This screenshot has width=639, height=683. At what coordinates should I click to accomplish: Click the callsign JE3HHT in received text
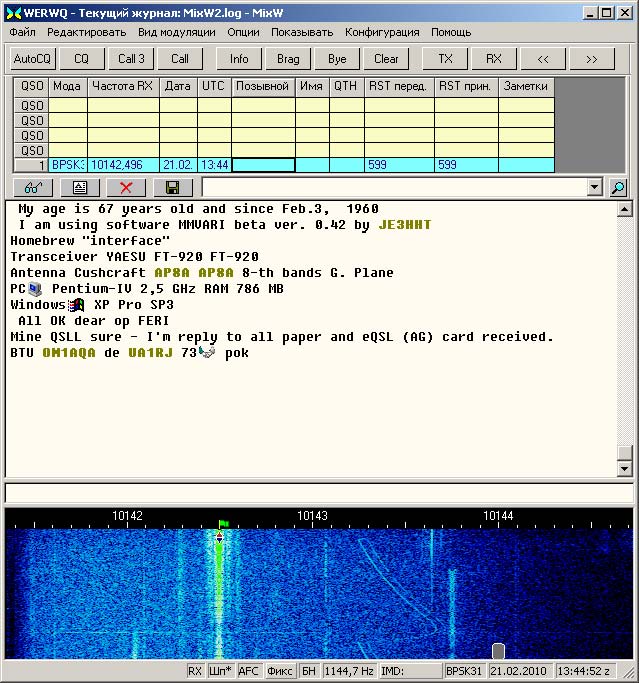point(405,225)
